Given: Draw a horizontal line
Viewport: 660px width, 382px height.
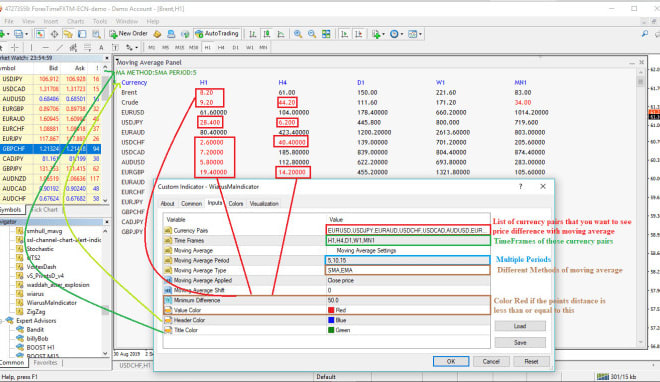Looking at the screenshot, I should [45, 48].
